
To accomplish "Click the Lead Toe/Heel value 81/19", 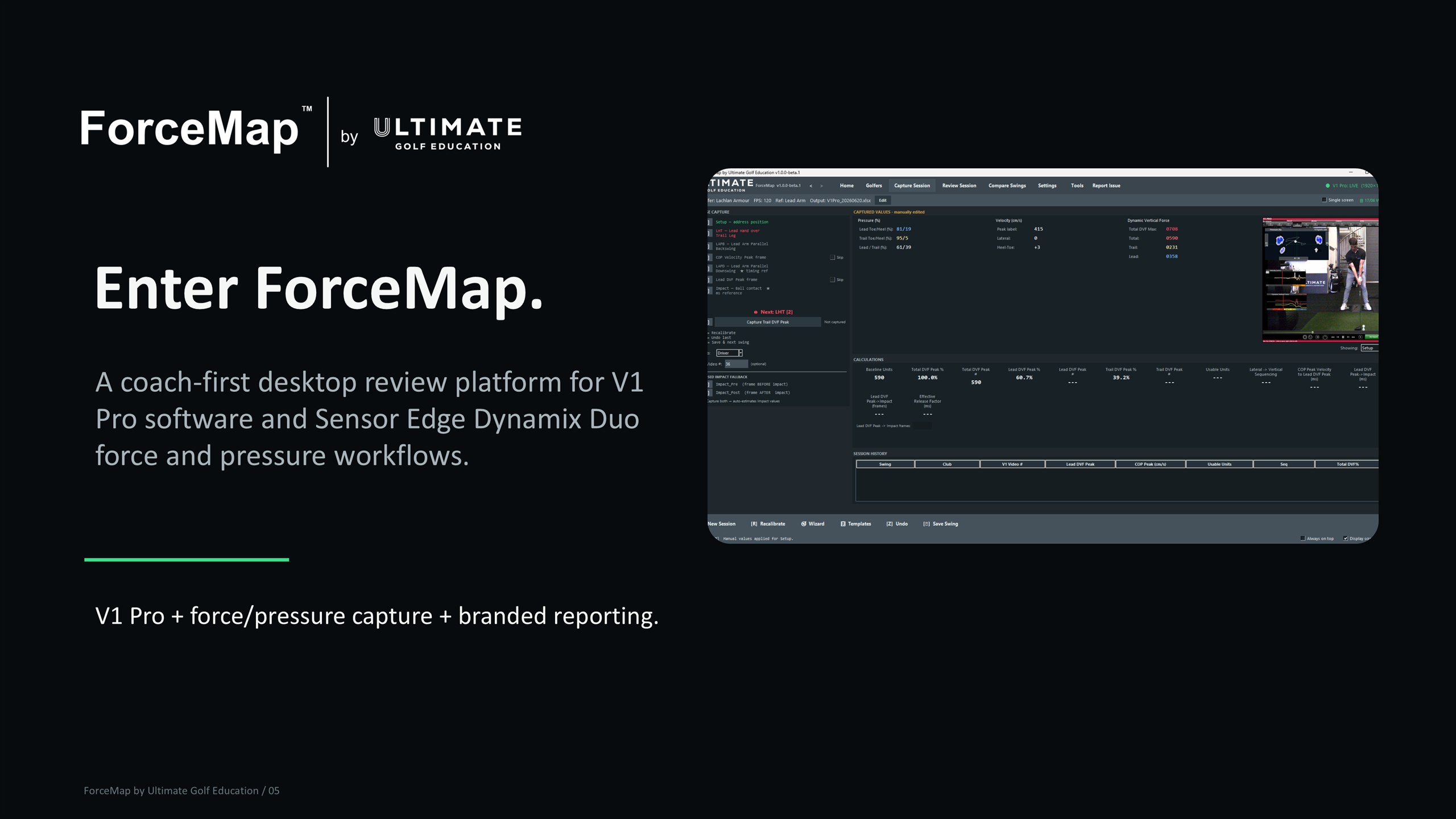I will click(x=903, y=229).
